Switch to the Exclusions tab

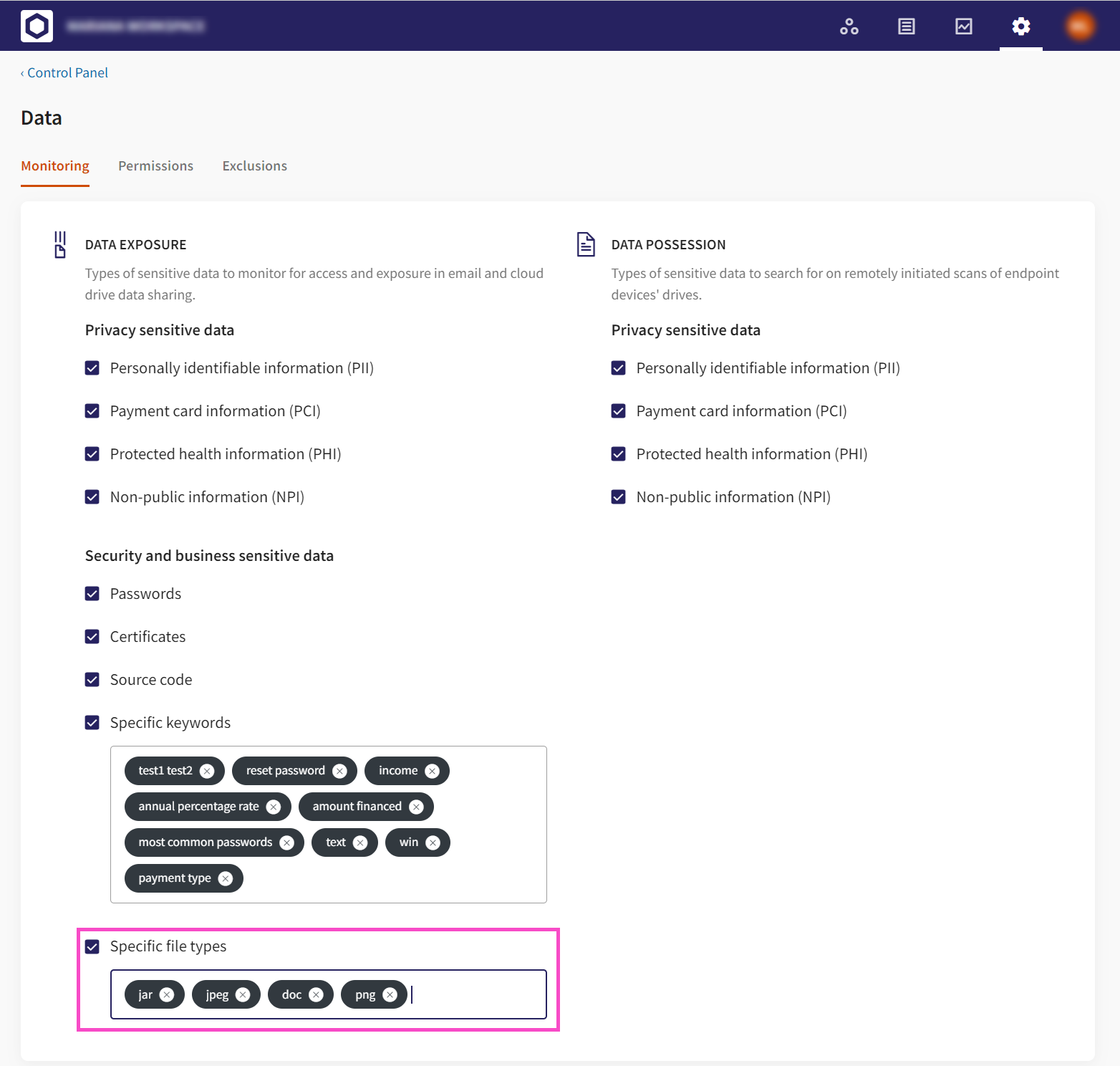coord(254,166)
